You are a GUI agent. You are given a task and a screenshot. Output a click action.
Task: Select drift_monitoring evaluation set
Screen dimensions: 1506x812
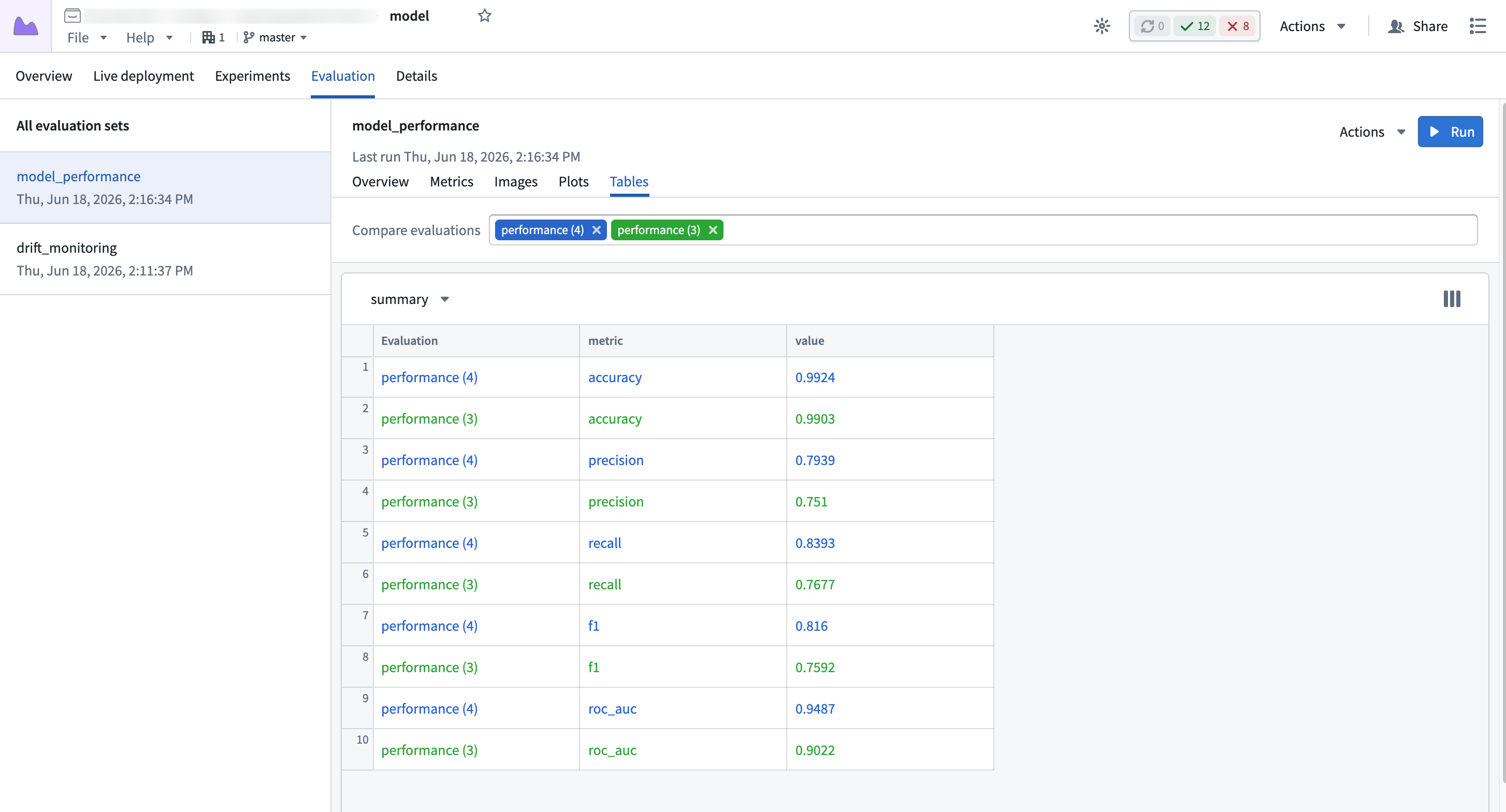[x=165, y=259]
